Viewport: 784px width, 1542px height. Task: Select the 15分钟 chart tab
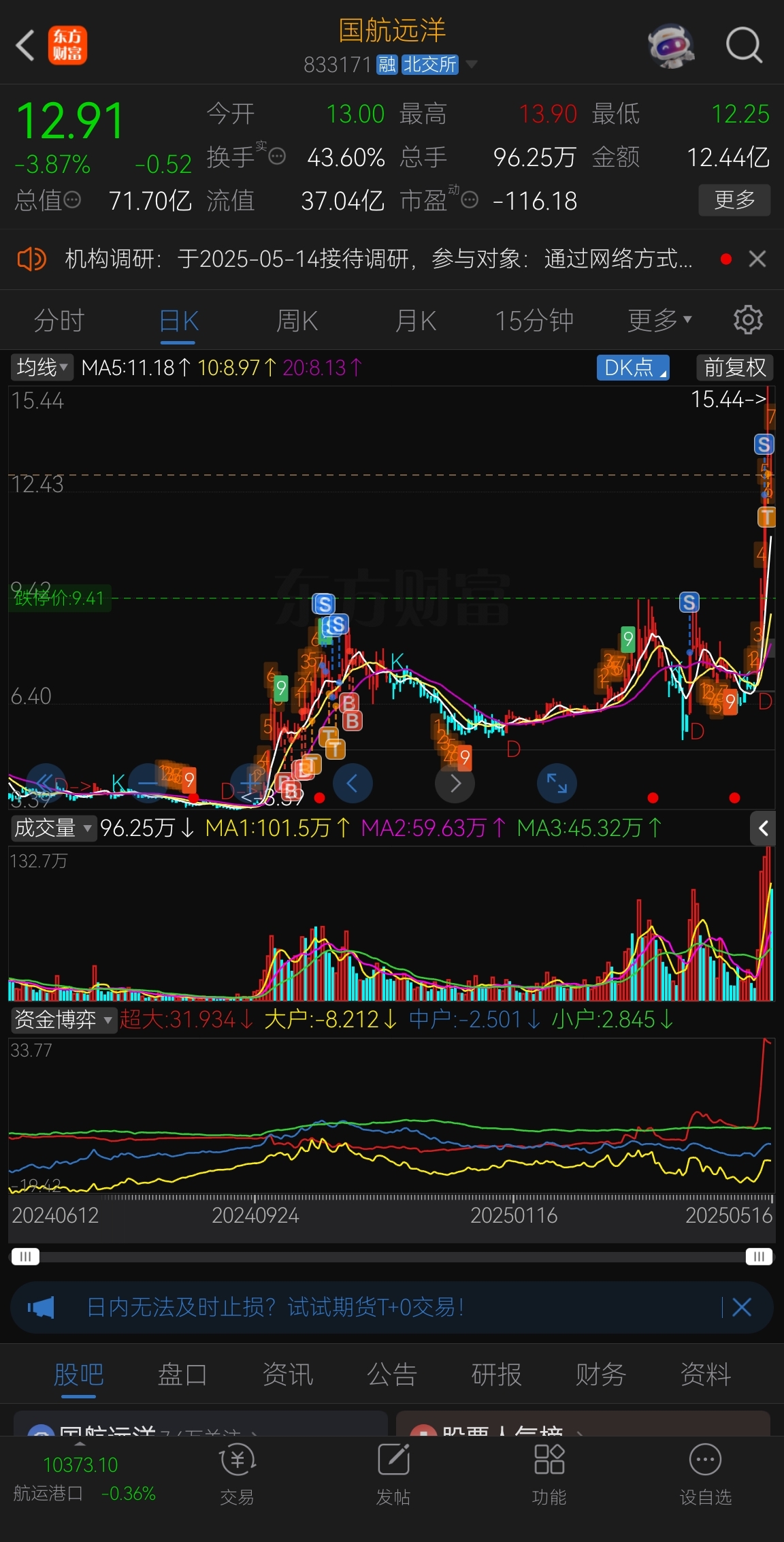[534, 320]
